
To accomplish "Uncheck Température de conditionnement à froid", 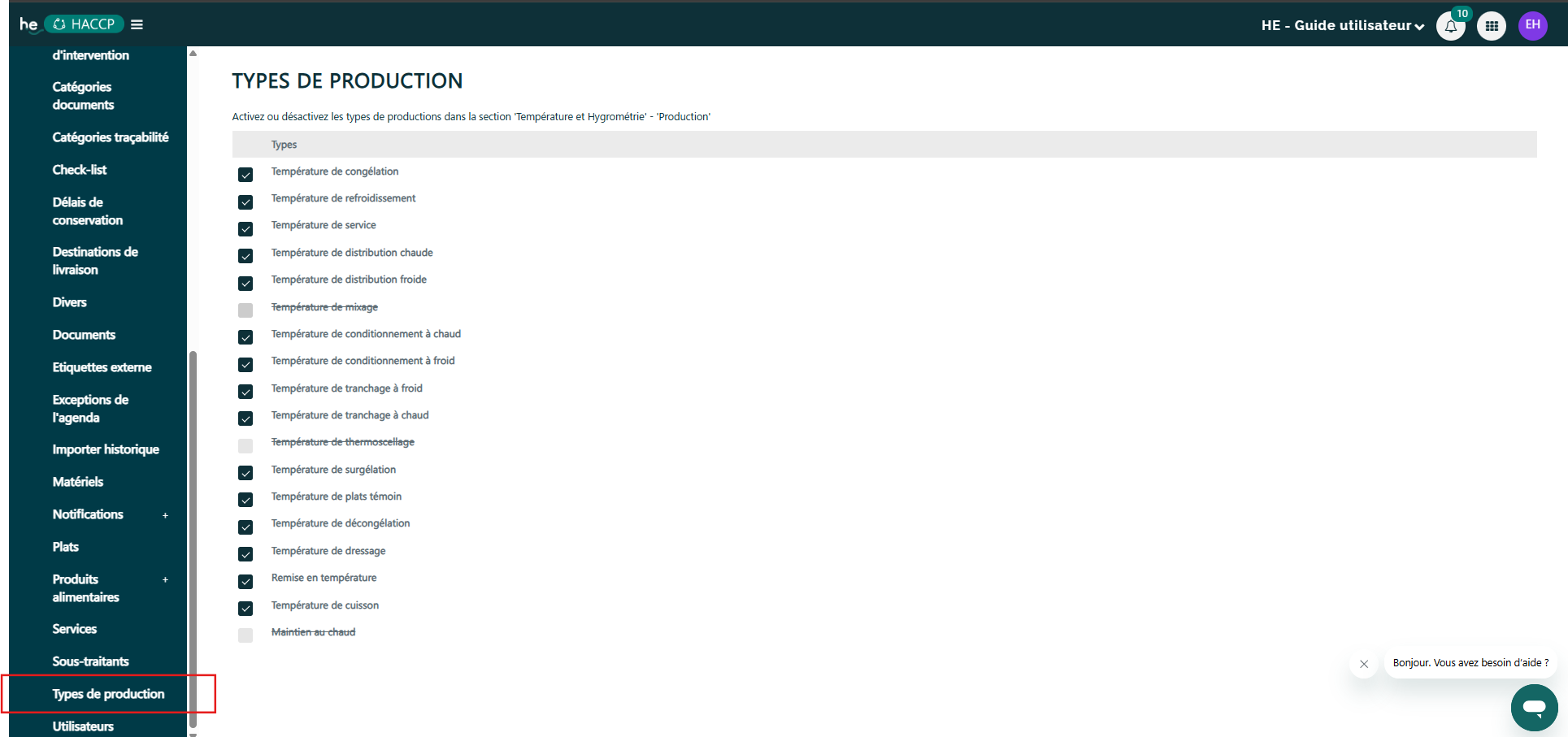I will (245, 365).
